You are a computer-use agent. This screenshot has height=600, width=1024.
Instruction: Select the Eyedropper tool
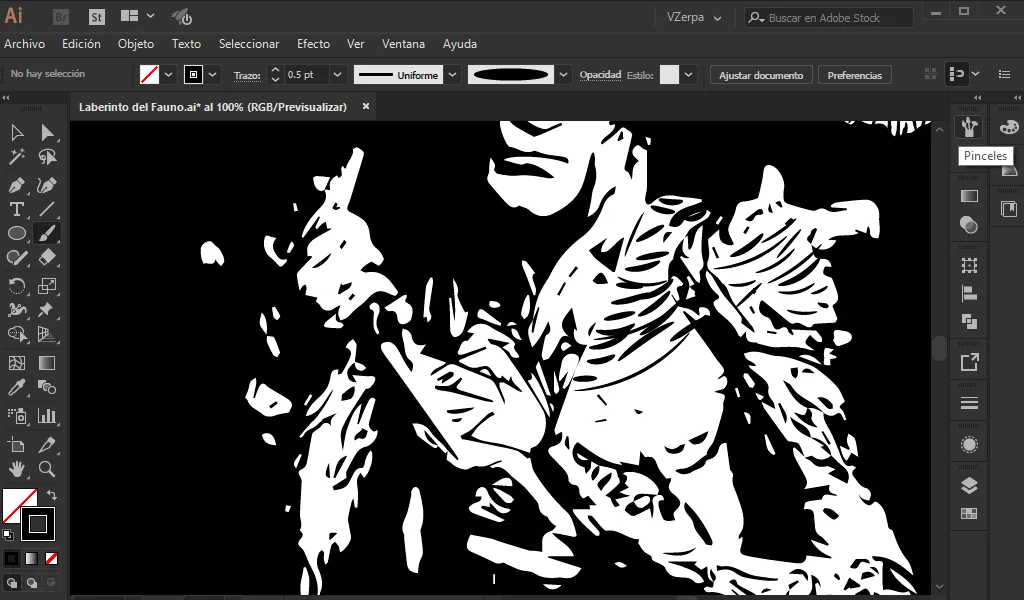pyautogui.click(x=17, y=387)
